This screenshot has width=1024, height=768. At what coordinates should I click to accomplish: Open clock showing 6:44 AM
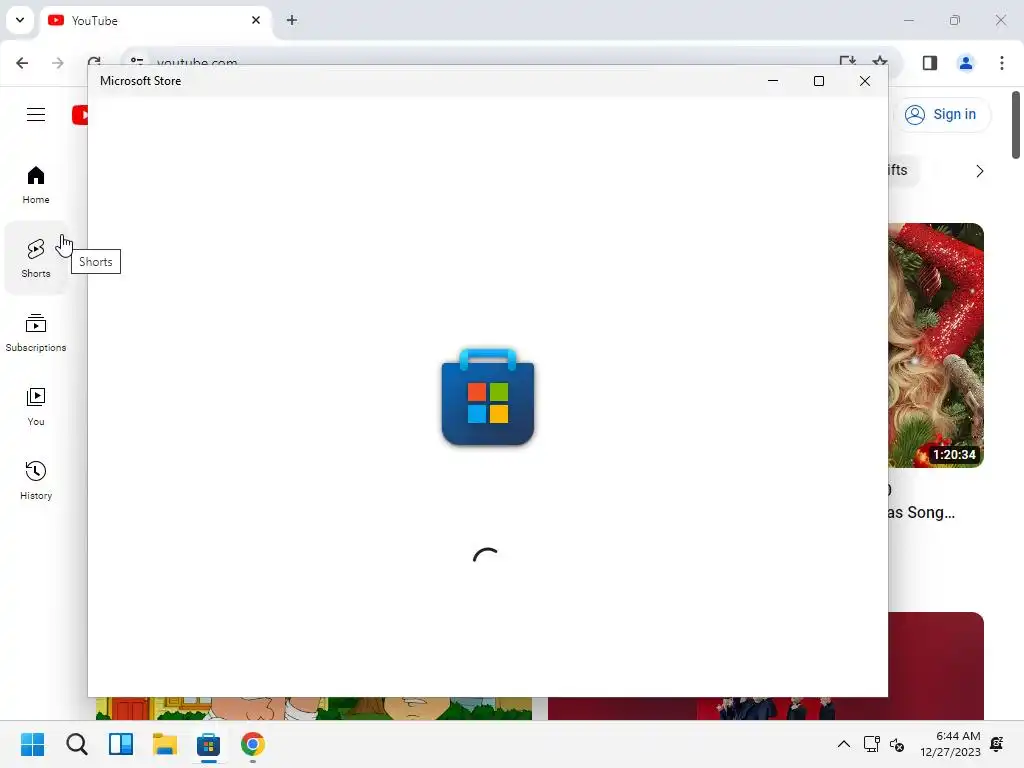(x=950, y=744)
